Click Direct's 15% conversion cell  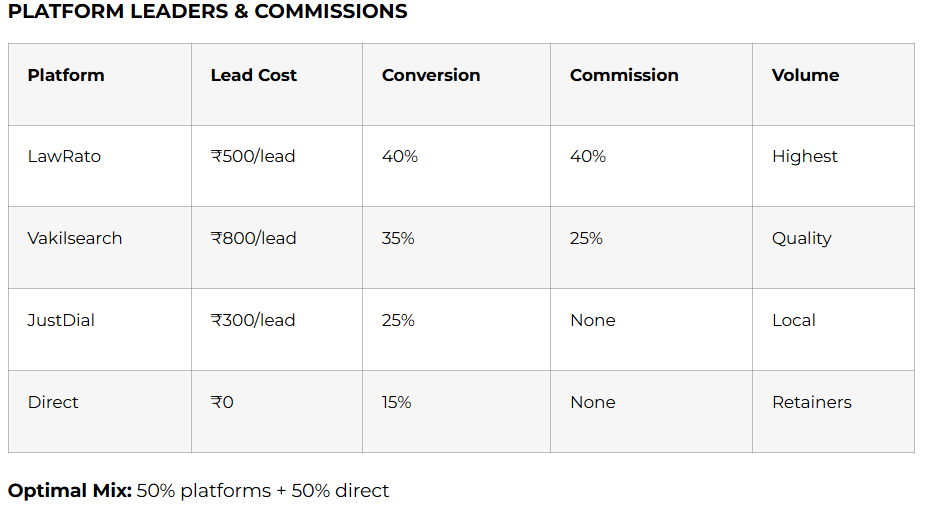coord(397,402)
